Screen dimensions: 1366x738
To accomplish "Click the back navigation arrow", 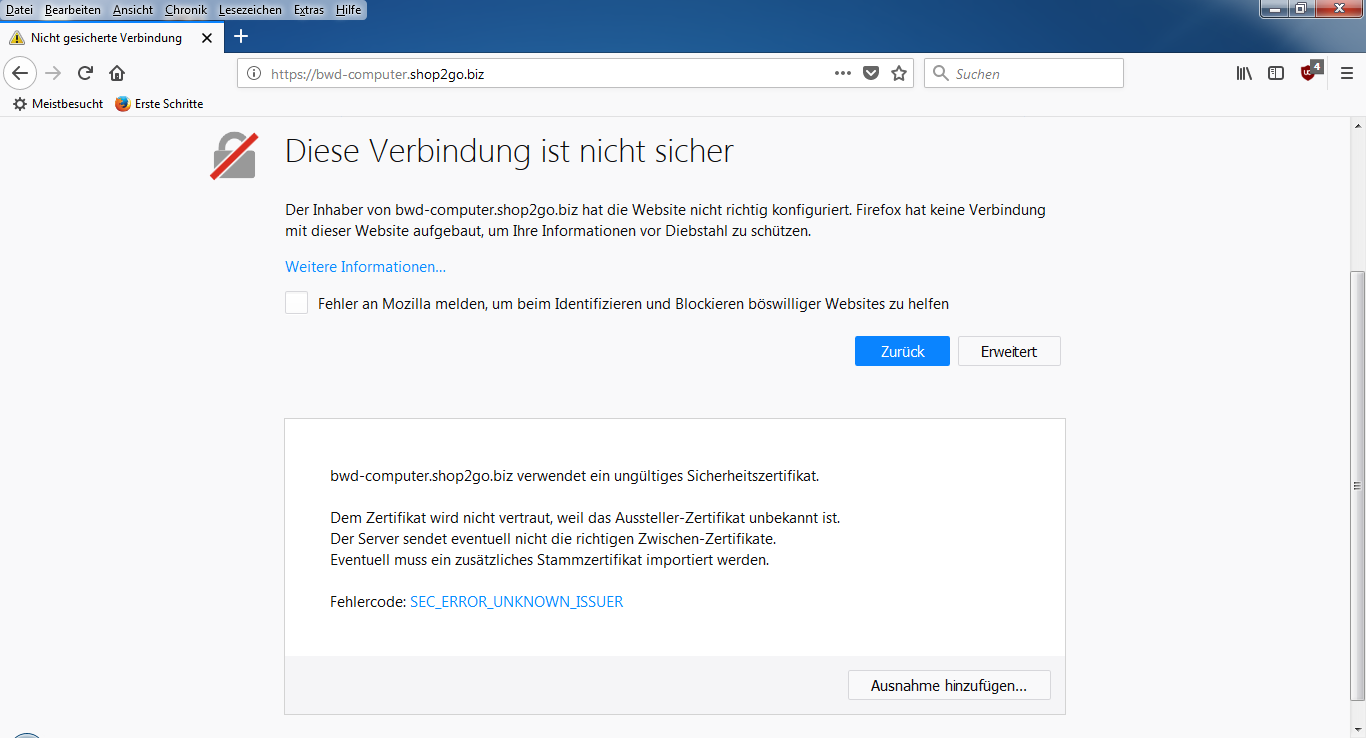I will coord(21,73).
